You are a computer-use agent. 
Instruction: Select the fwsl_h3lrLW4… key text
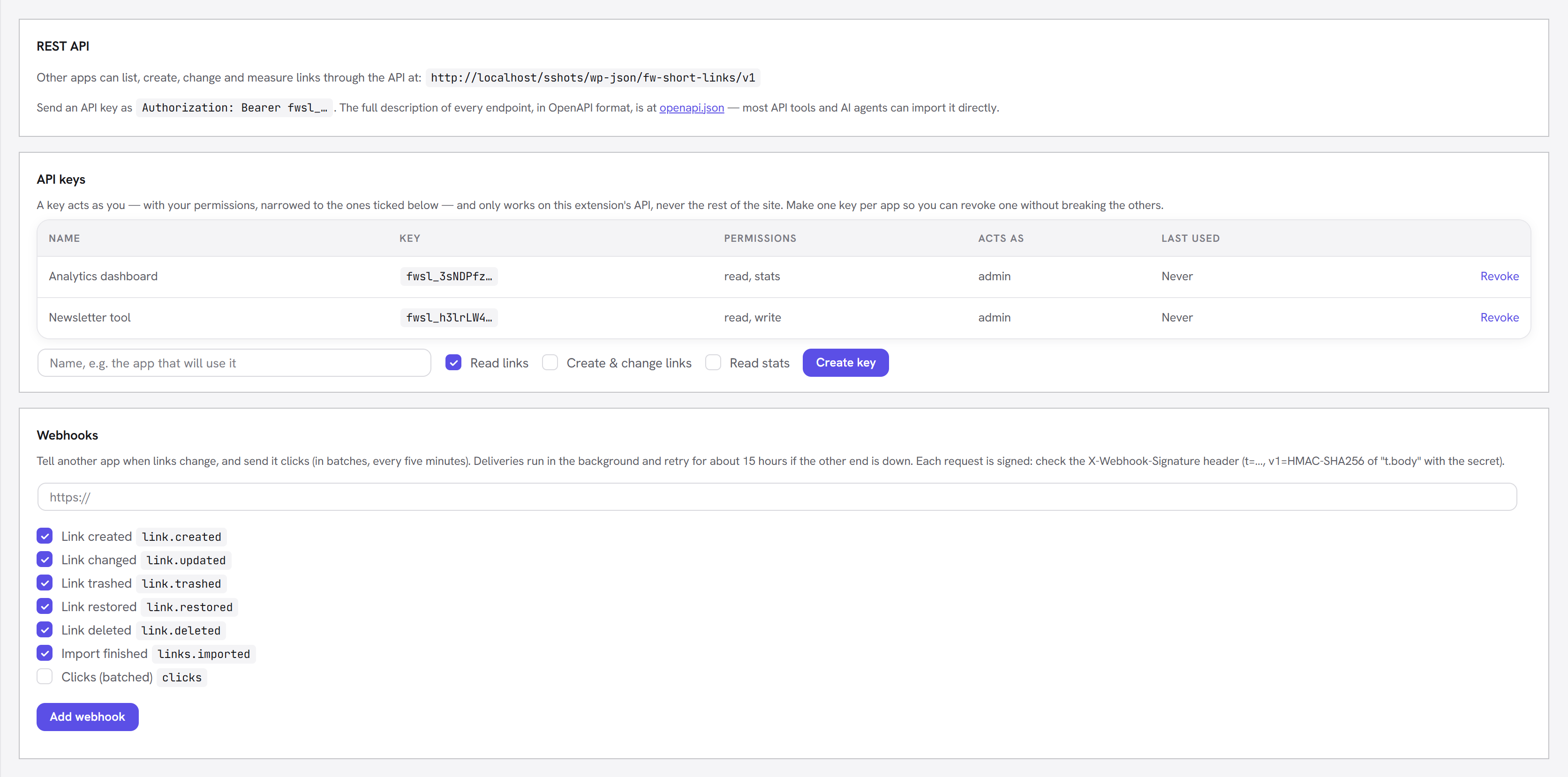click(x=449, y=317)
